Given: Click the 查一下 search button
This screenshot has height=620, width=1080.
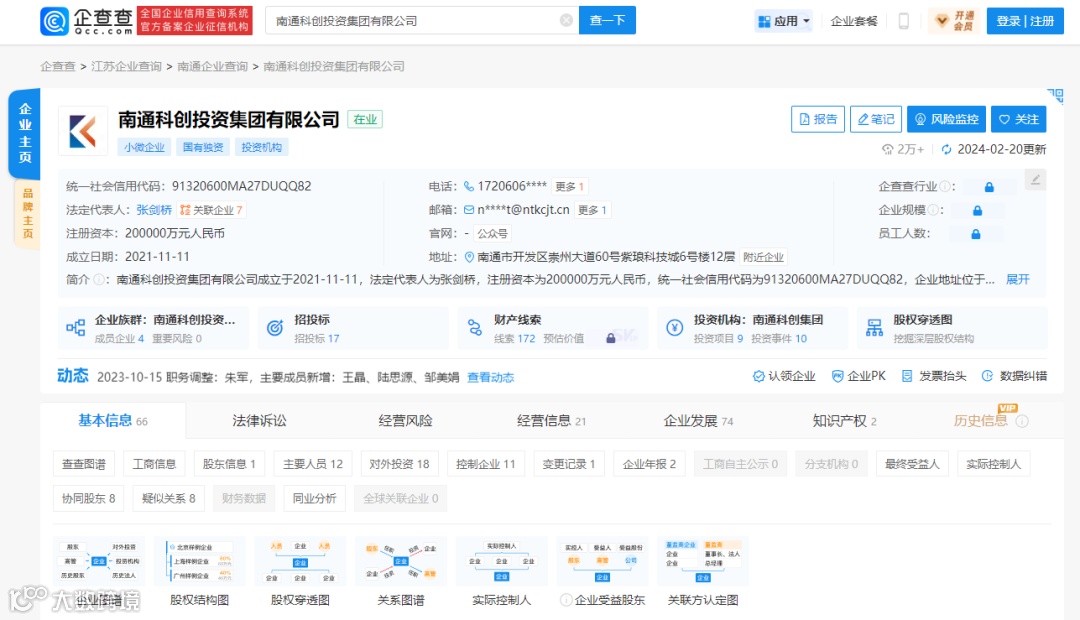Looking at the screenshot, I should coord(608,21).
